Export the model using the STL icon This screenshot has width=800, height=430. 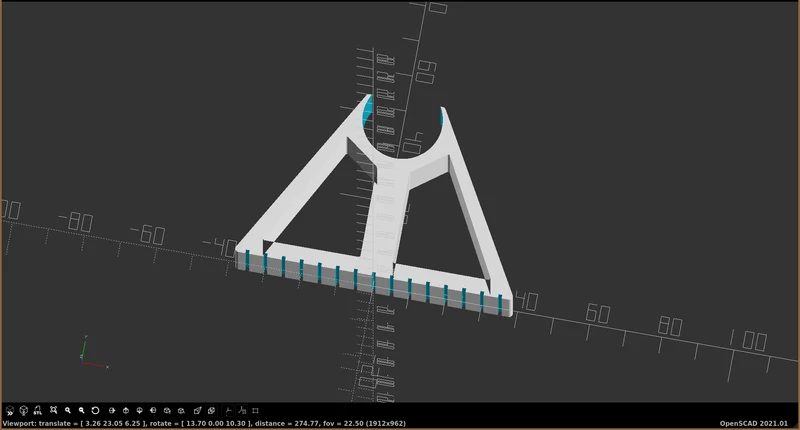[37, 411]
